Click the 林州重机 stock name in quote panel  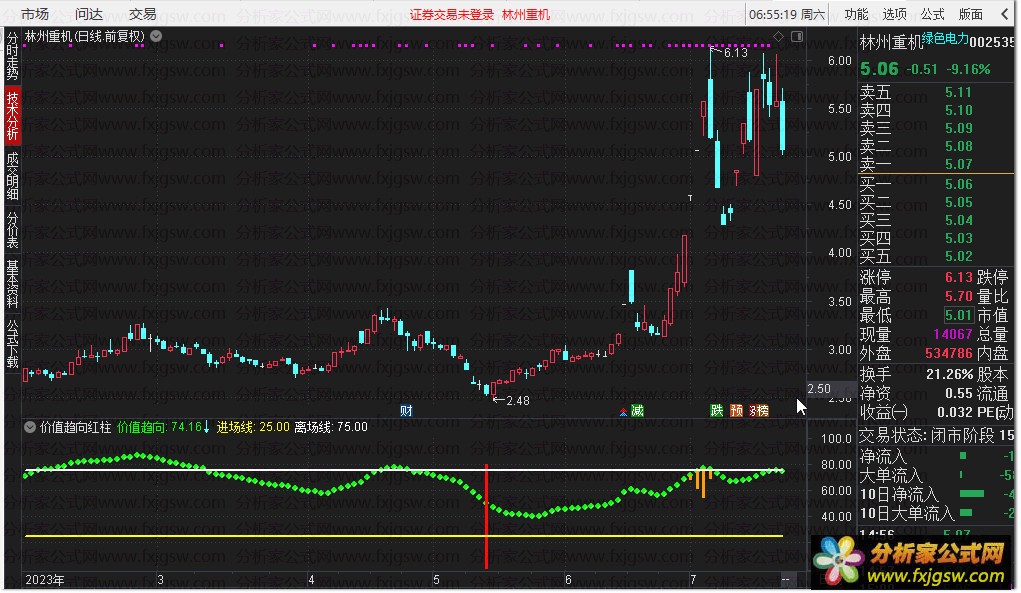(x=891, y=43)
